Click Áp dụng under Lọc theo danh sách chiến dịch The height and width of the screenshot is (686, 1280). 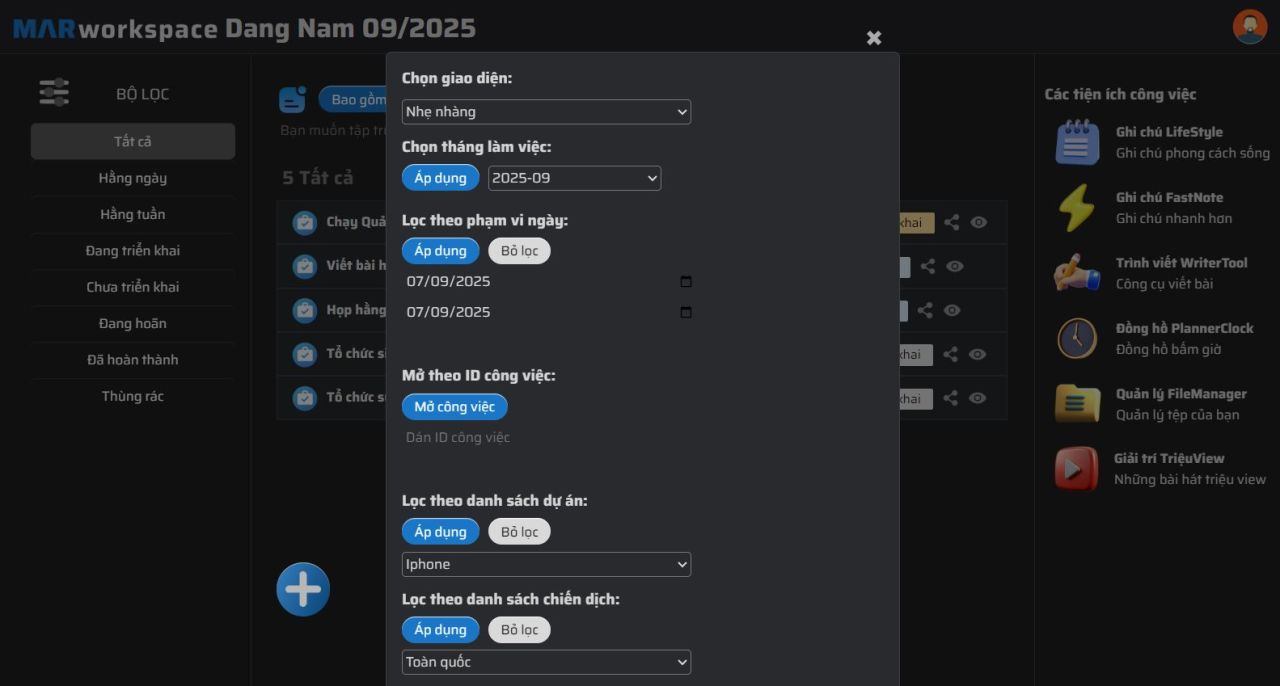click(441, 630)
